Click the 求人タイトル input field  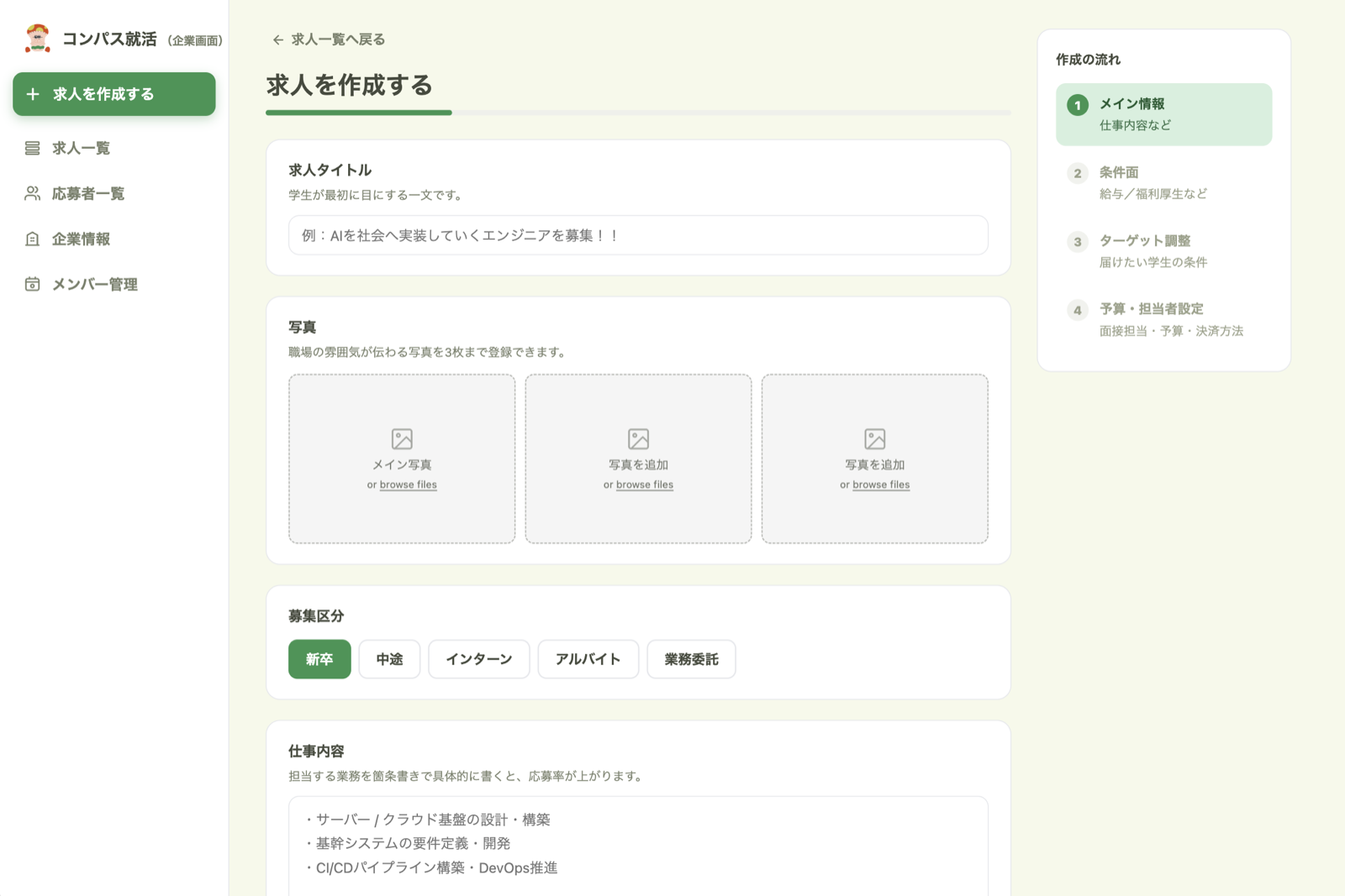click(638, 235)
